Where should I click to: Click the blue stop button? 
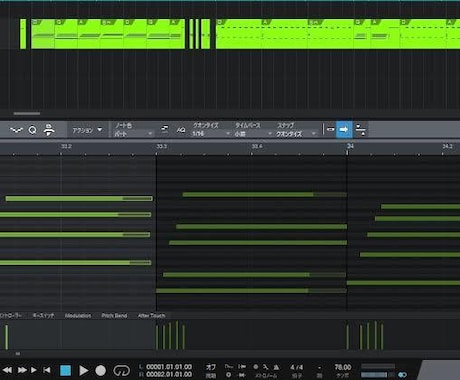pyautogui.click(x=66, y=370)
